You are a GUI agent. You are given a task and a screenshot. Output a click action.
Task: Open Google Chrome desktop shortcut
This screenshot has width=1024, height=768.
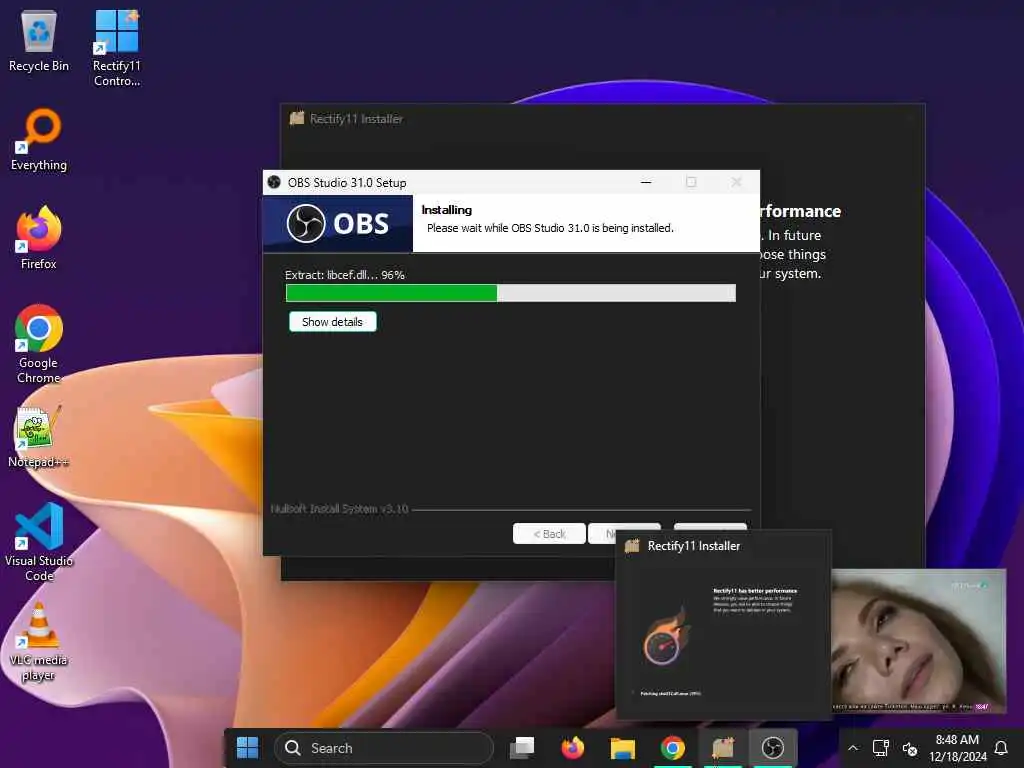pyautogui.click(x=39, y=344)
